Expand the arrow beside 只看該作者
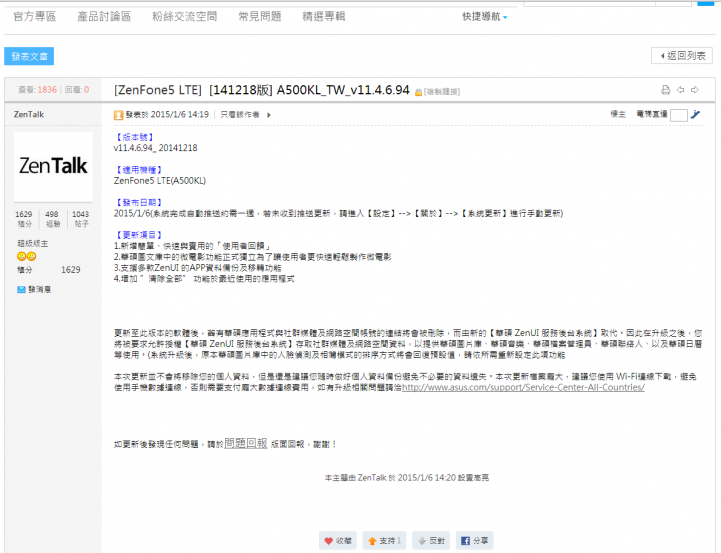Screen dimensions: 721x553 coord(269,115)
